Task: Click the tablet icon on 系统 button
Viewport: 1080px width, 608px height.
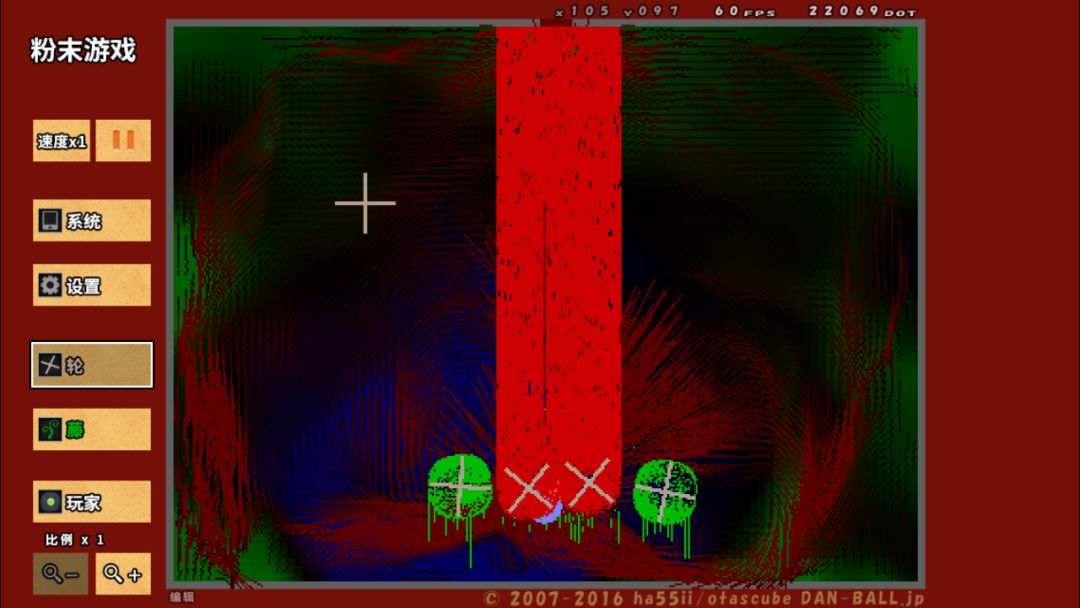Action: point(50,220)
